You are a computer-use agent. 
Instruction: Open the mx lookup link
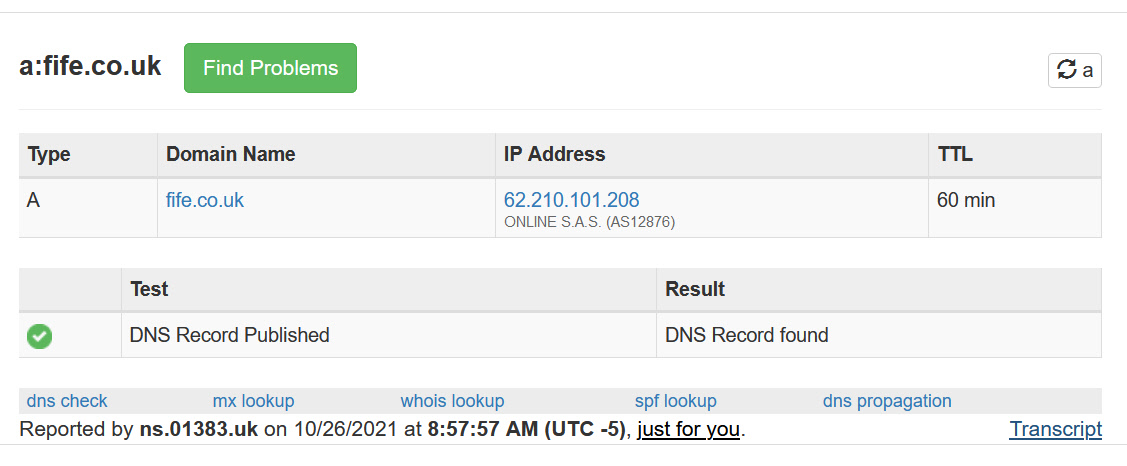point(254,401)
